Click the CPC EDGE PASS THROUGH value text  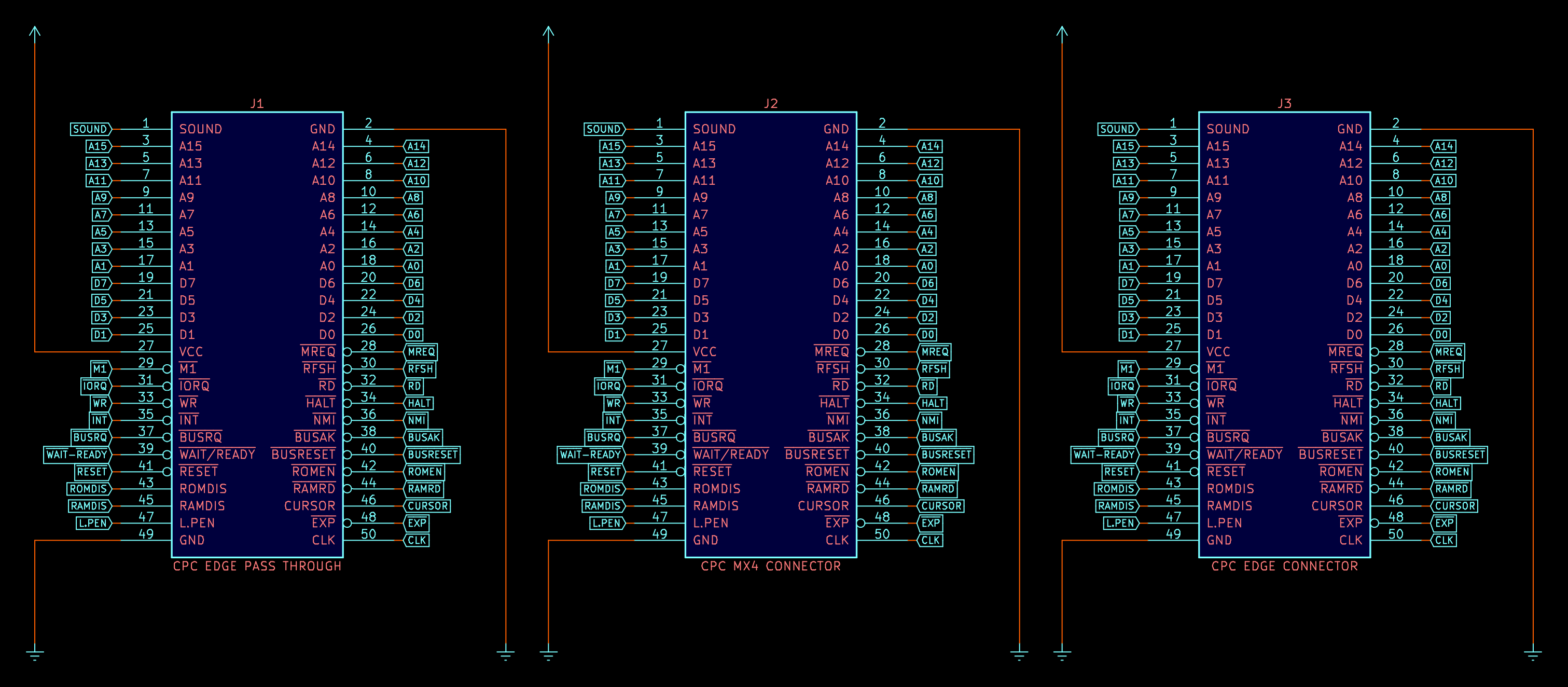(x=257, y=566)
